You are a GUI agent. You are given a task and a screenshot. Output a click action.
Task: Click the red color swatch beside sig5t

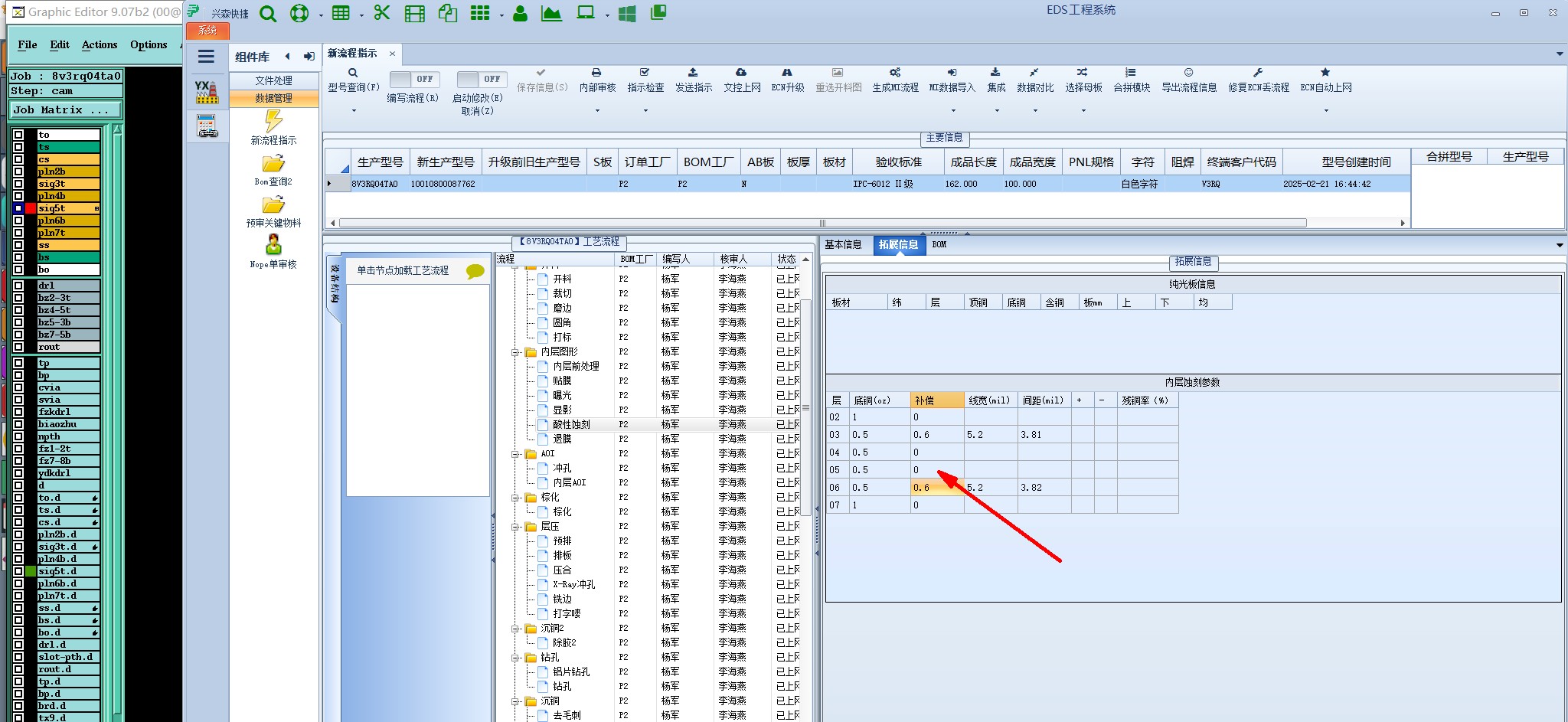[31, 208]
